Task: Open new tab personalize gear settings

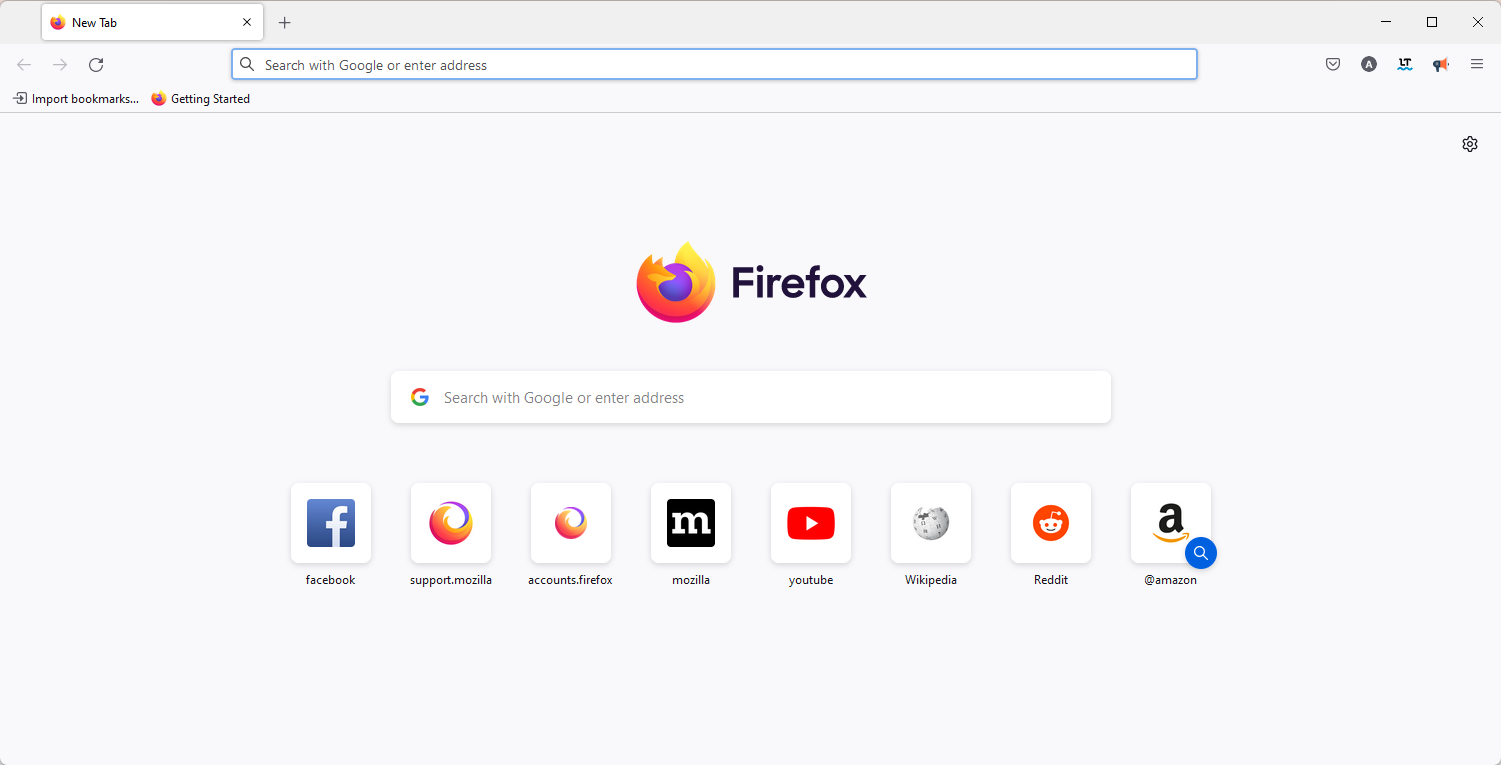Action: 1470,144
